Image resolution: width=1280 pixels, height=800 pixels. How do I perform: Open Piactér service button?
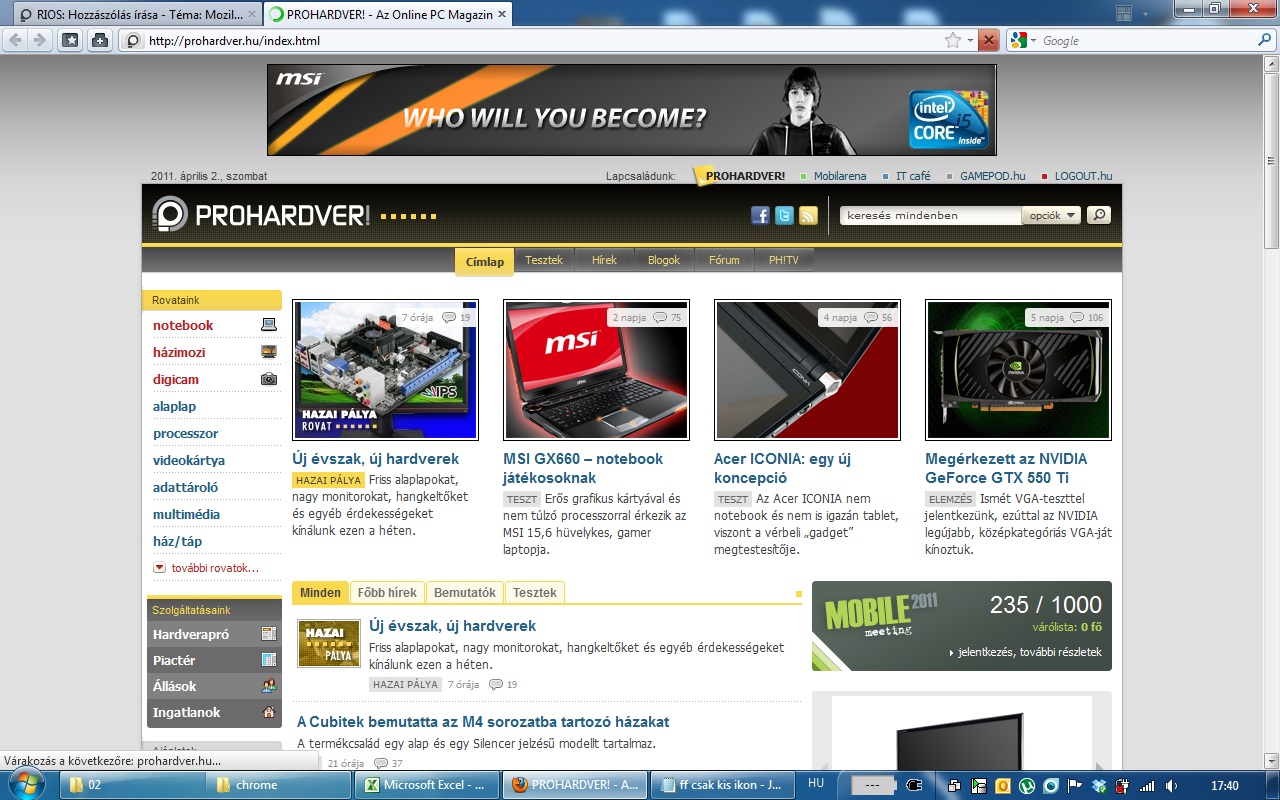click(214, 660)
